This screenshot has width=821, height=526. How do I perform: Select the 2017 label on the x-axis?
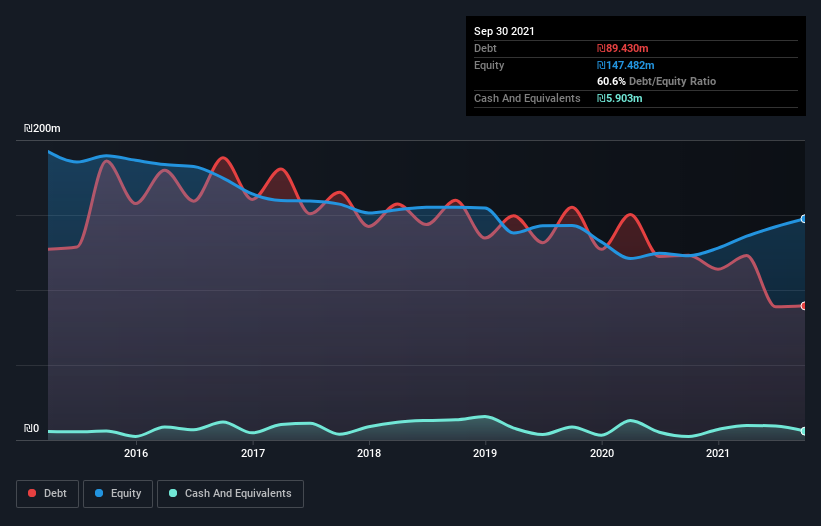pos(253,453)
